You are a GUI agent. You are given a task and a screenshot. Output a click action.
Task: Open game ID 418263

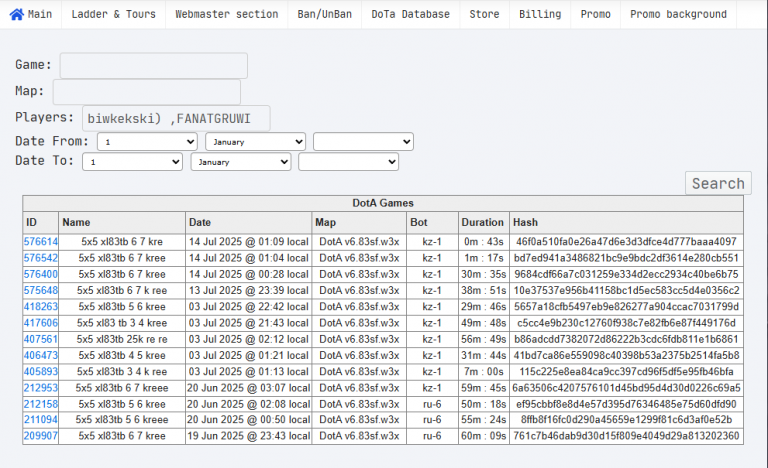point(41,306)
